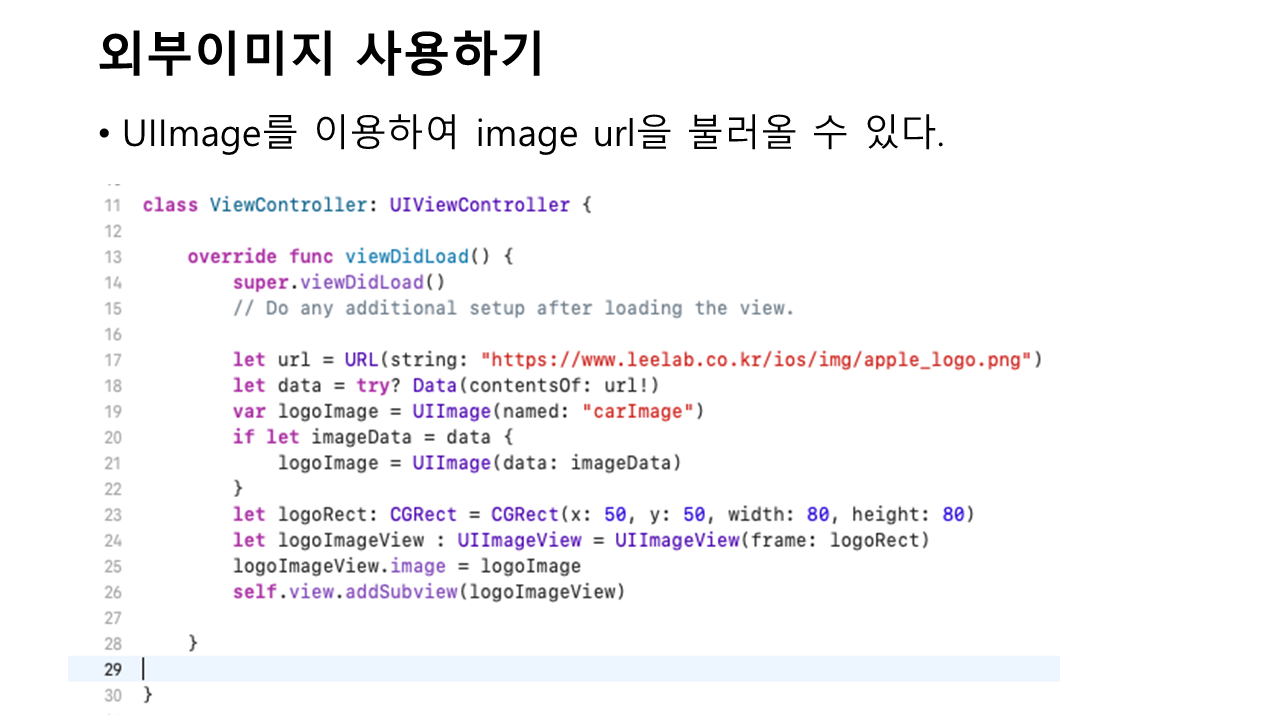Place cursor on highlighted line 29
This screenshot has width=1280, height=720.
point(600,669)
